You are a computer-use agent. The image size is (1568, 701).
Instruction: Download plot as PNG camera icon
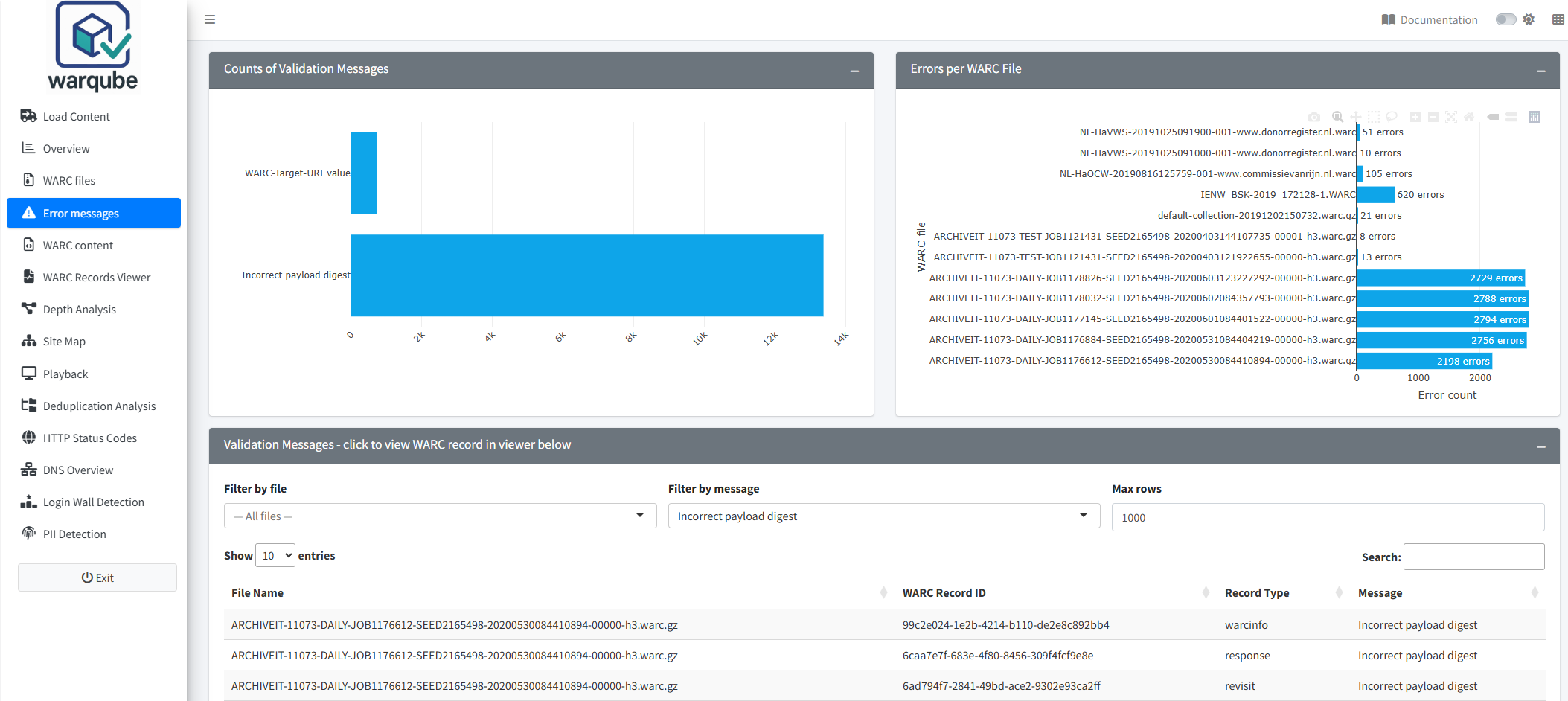point(1314,117)
